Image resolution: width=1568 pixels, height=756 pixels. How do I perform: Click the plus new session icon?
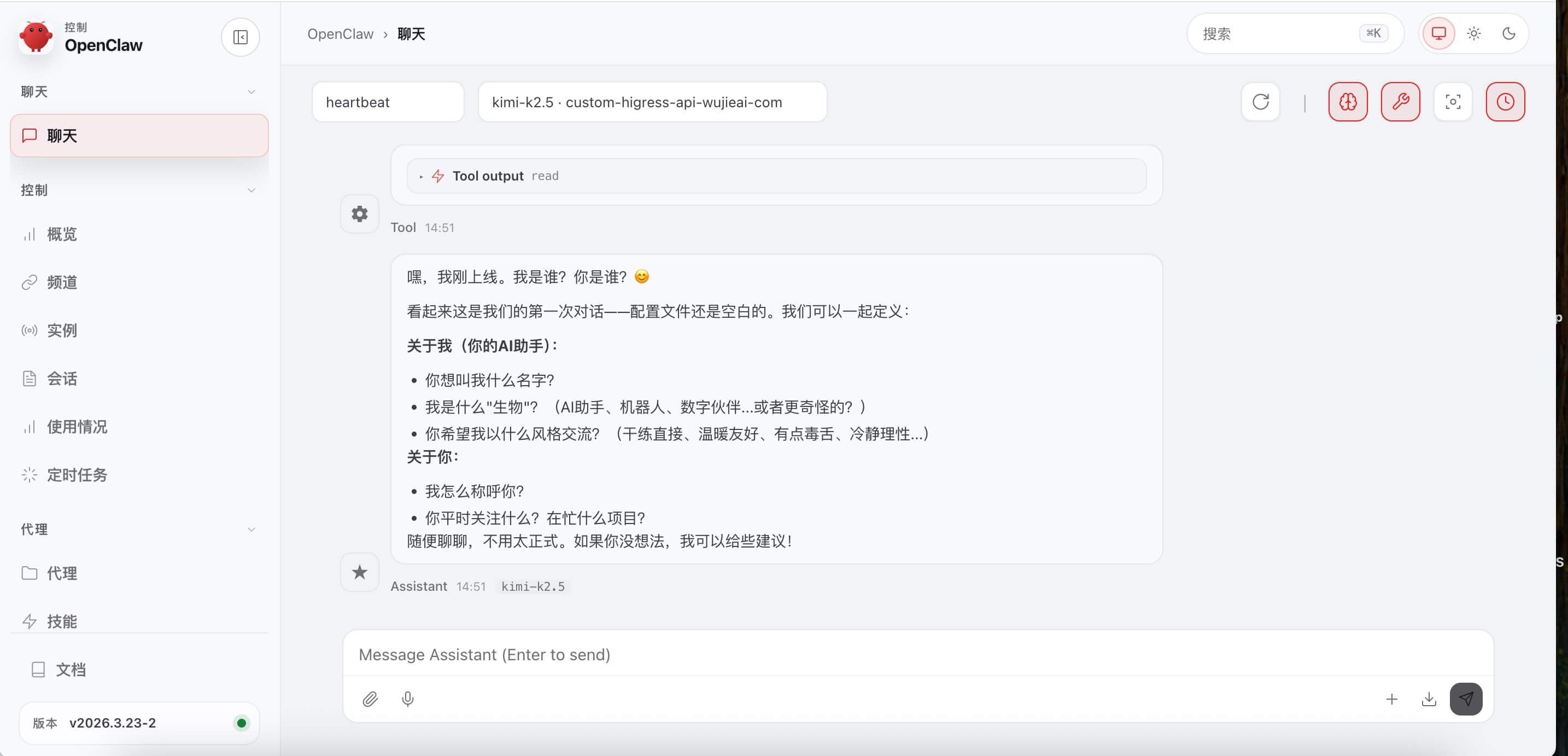coord(1391,699)
